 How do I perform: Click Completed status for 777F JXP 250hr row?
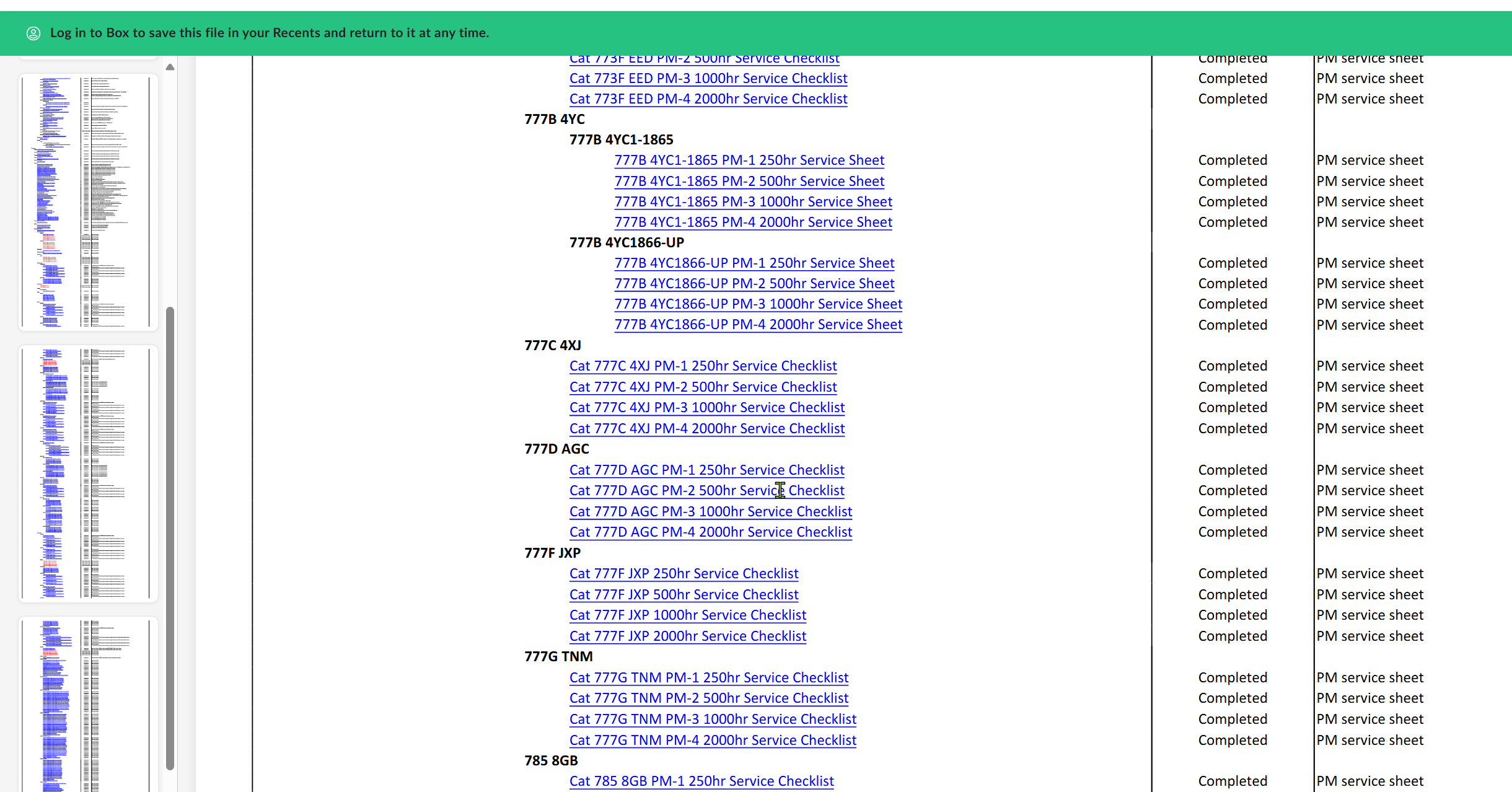pyautogui.click(x=1233, y=573)
